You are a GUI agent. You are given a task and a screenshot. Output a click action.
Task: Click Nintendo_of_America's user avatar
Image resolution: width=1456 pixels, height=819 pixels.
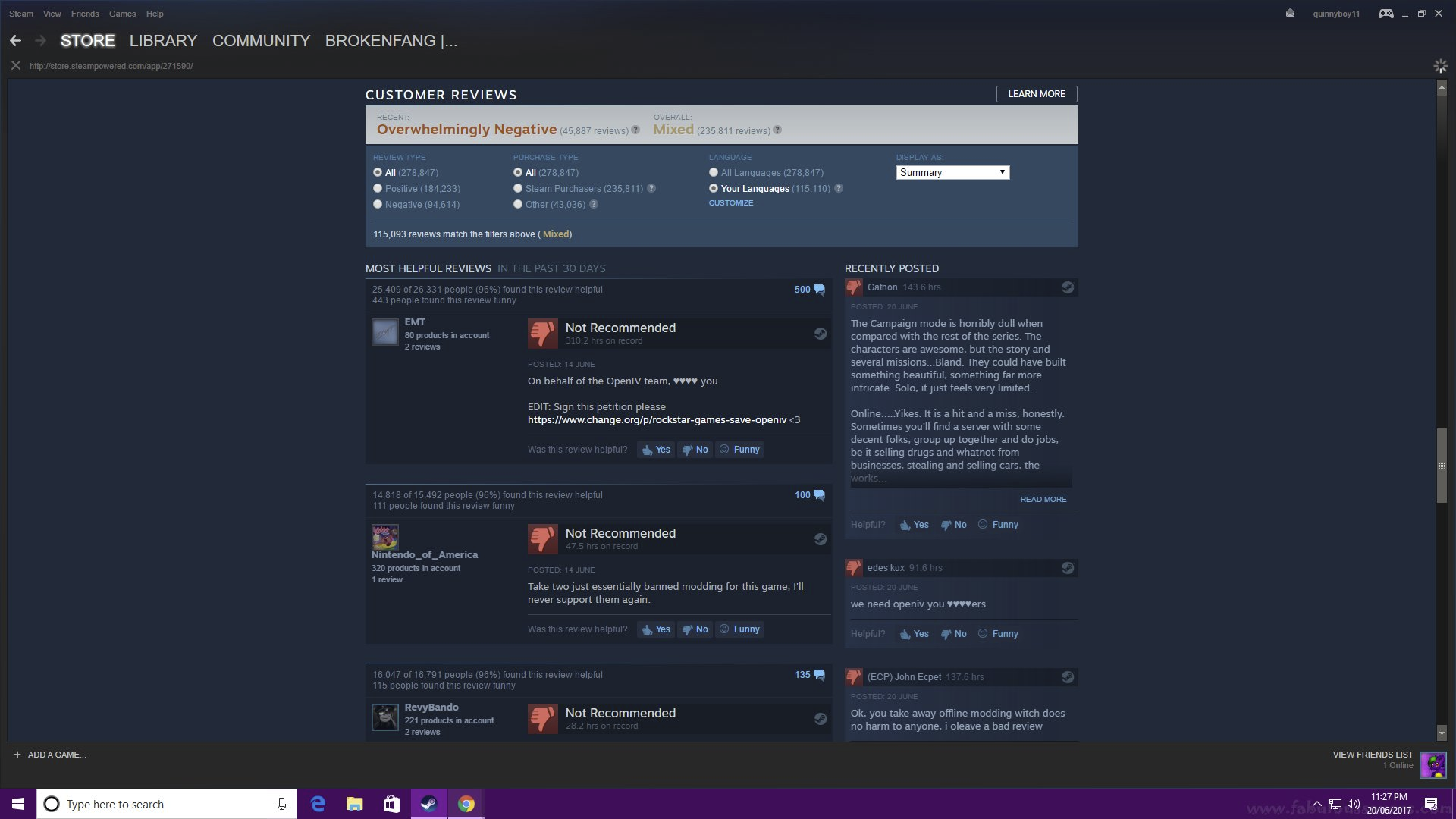pyautogui.click(x=385, y=537)
